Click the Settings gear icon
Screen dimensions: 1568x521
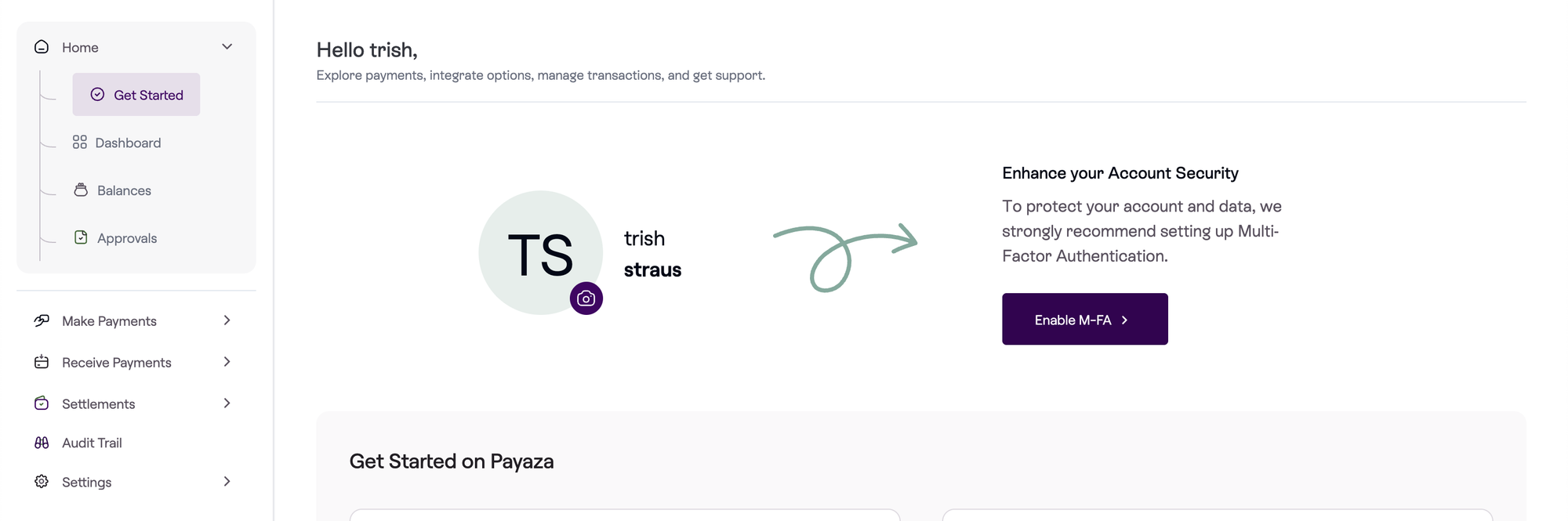pos(42,482)
